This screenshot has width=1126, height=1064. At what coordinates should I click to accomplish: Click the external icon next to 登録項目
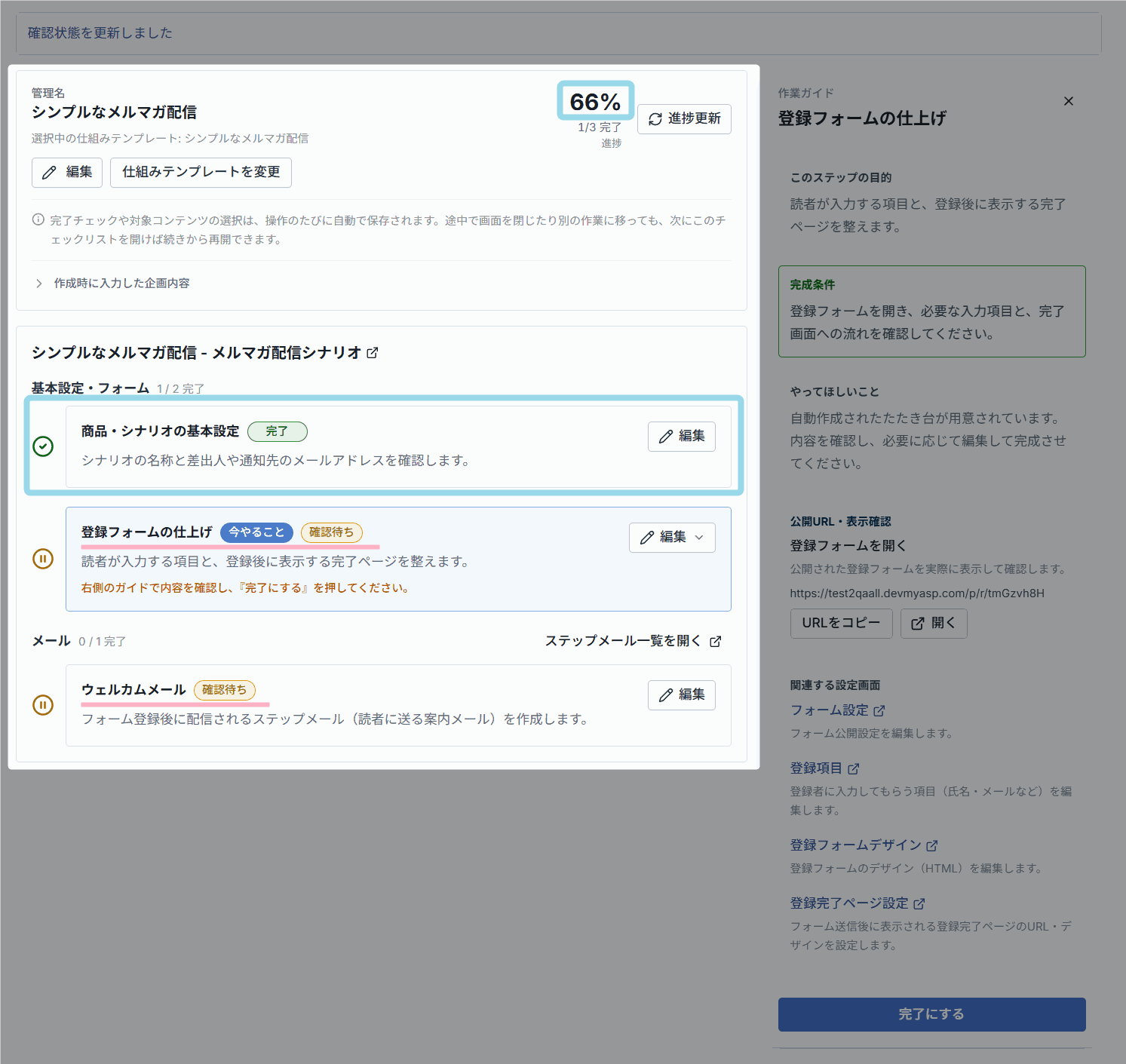(x=854, y=769)
